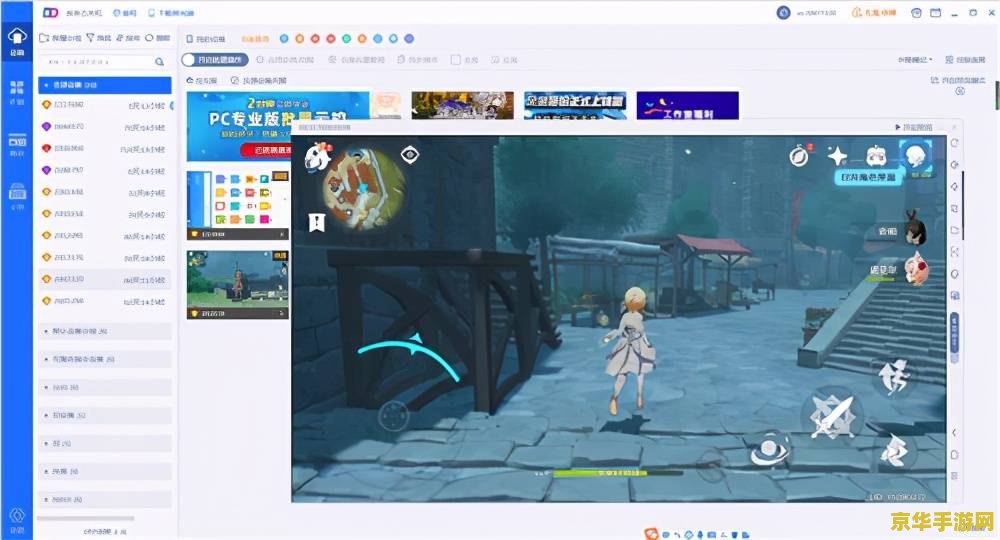Click the cloud-icon button below the blue switch
The image size is (1000, 540).
click(x=202, y=81)
